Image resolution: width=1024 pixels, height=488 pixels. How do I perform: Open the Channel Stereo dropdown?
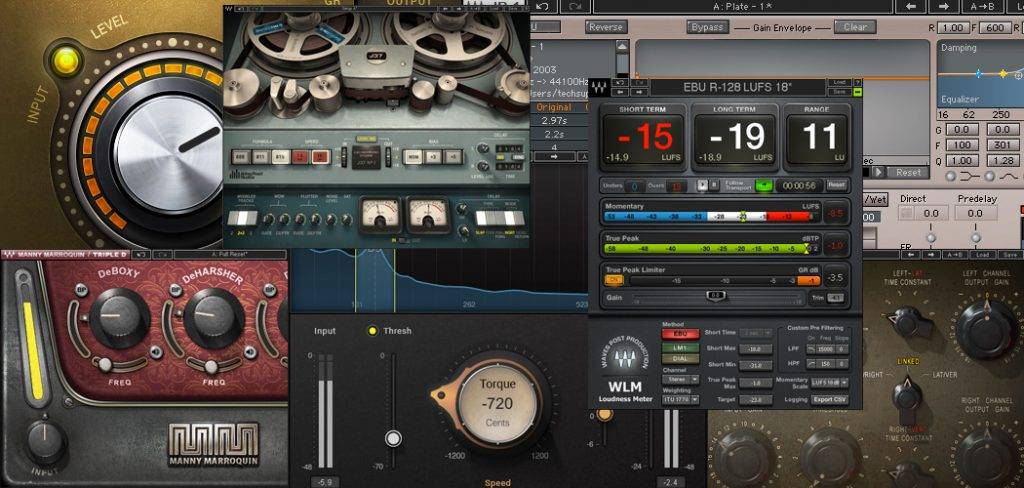click(680, 379)
